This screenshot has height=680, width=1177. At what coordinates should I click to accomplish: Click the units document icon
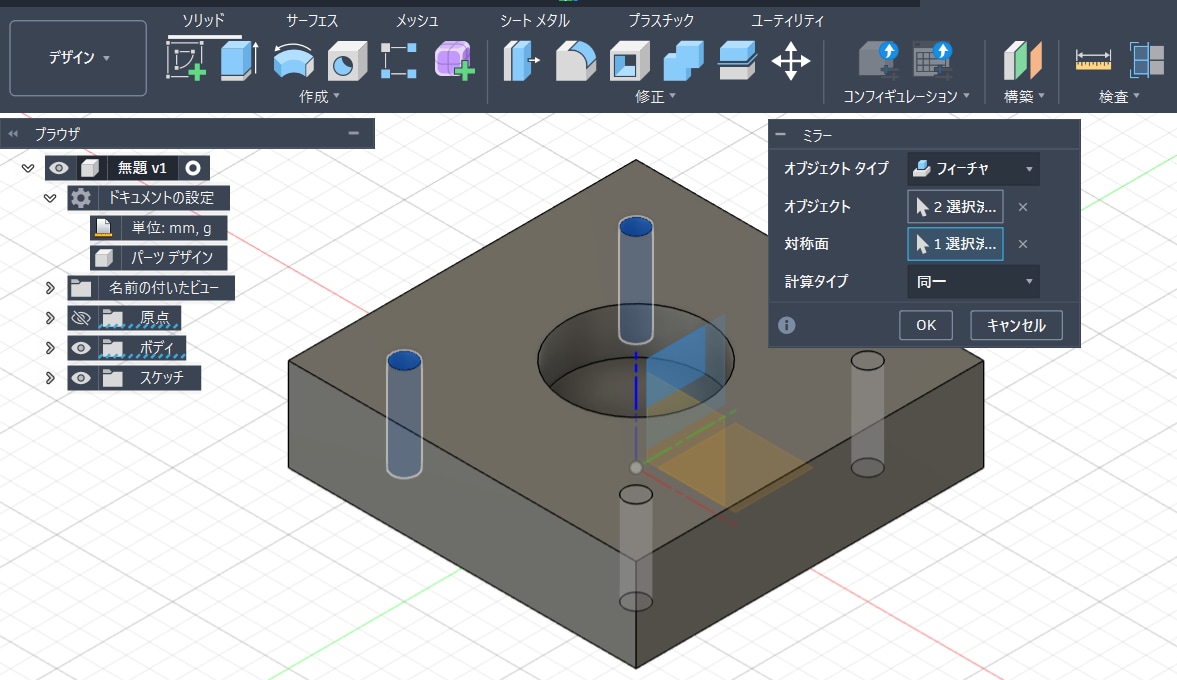coord(104,227)
